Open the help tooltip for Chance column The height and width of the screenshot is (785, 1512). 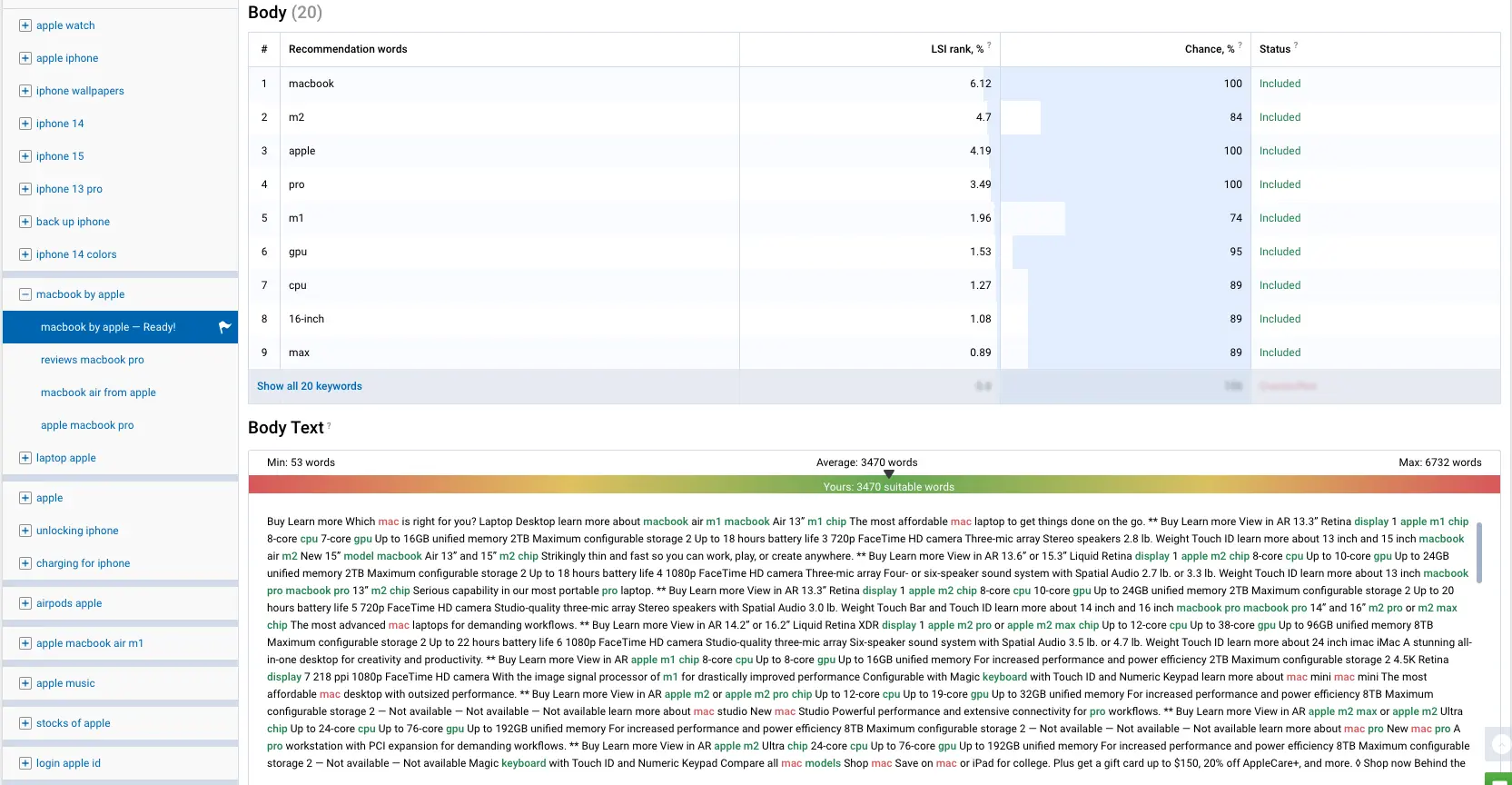click(1240, 45)
